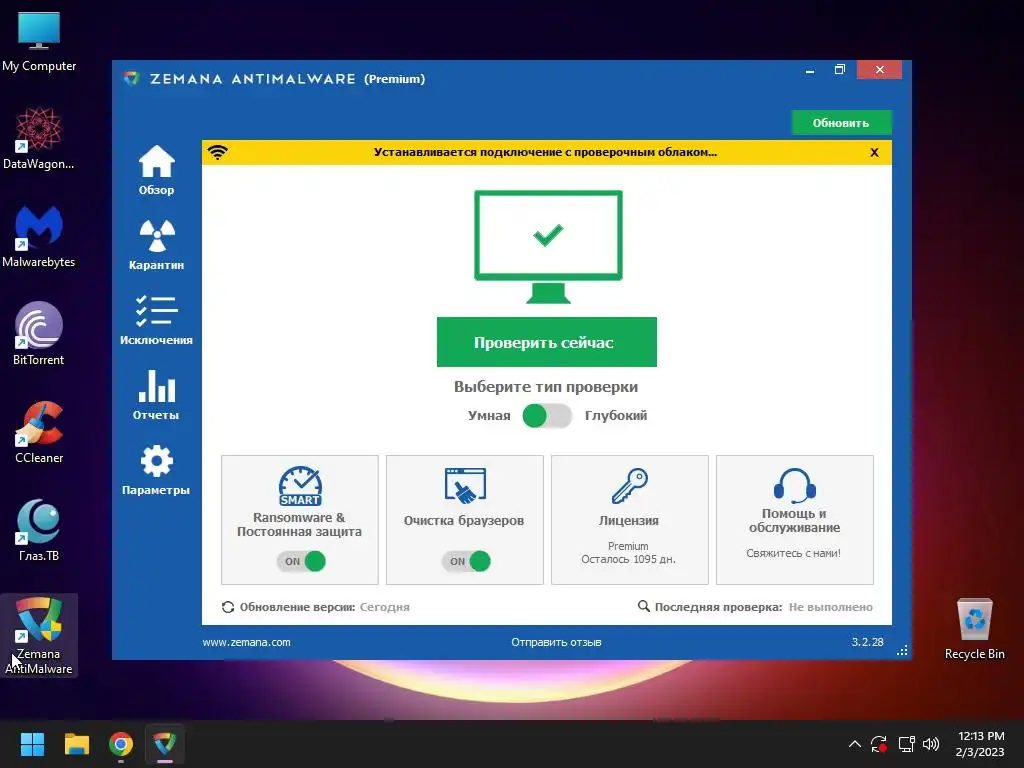1024x768 pixels.
Task: Select the Zemana AntiMalware desktop shortcut
Action: pyautogui.click(x=39, y=635)
